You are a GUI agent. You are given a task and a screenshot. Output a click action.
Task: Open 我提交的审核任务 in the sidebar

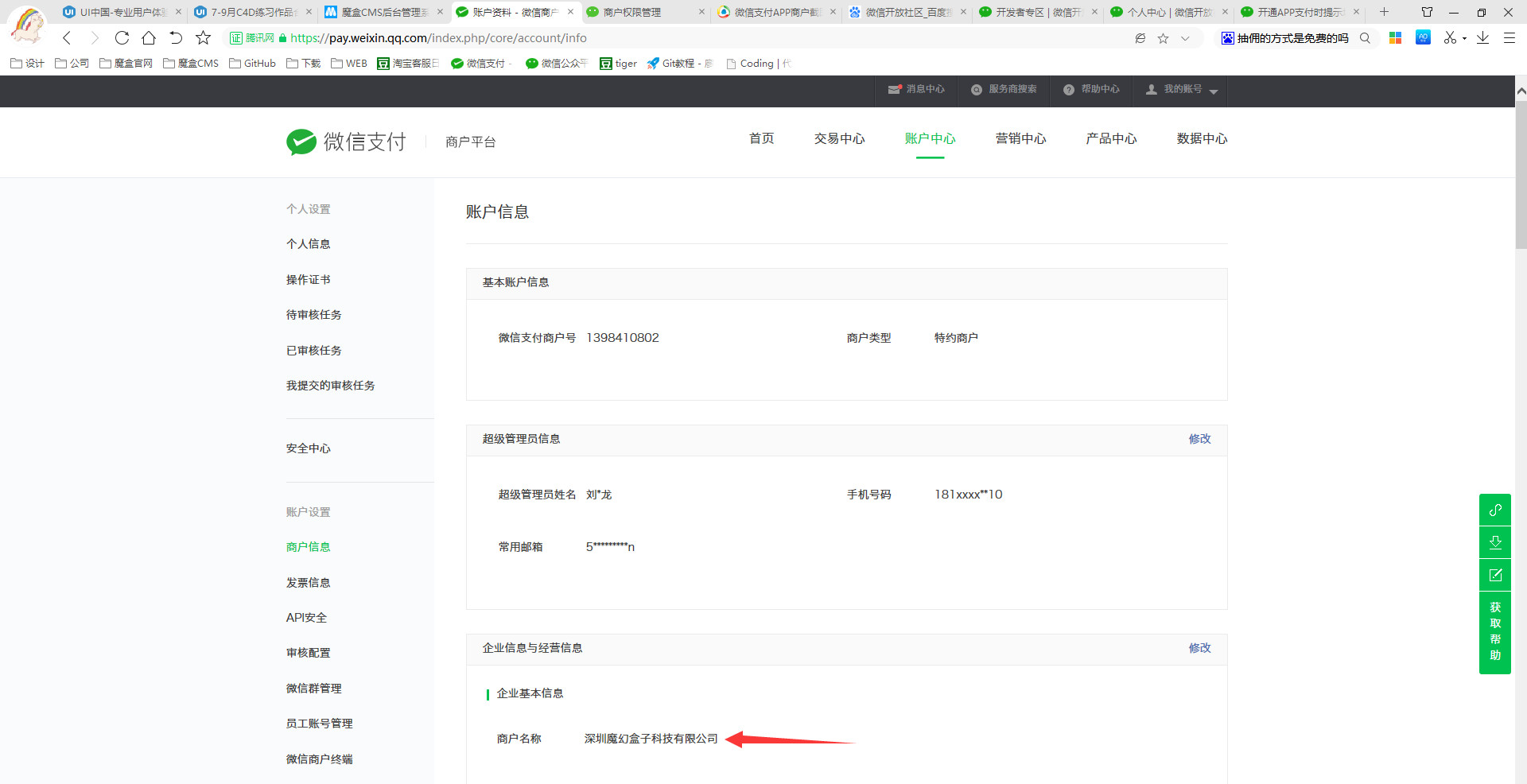point(331,386)
